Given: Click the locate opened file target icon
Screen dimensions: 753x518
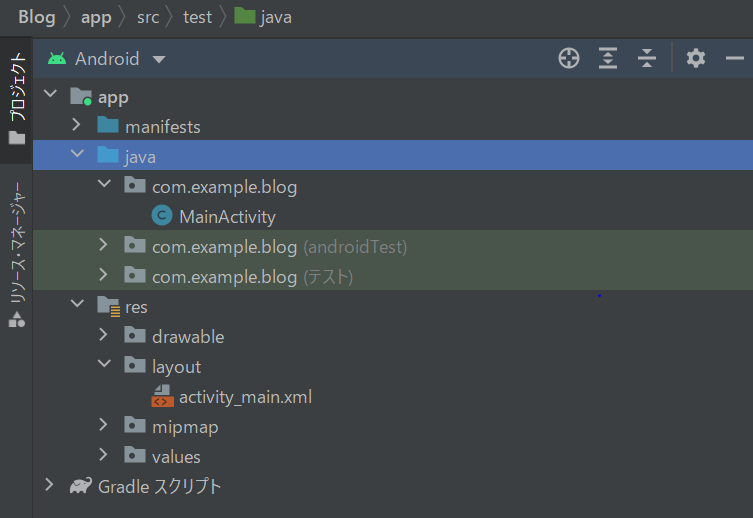Looking at the screenshot, I should click(x=569, y=59).
